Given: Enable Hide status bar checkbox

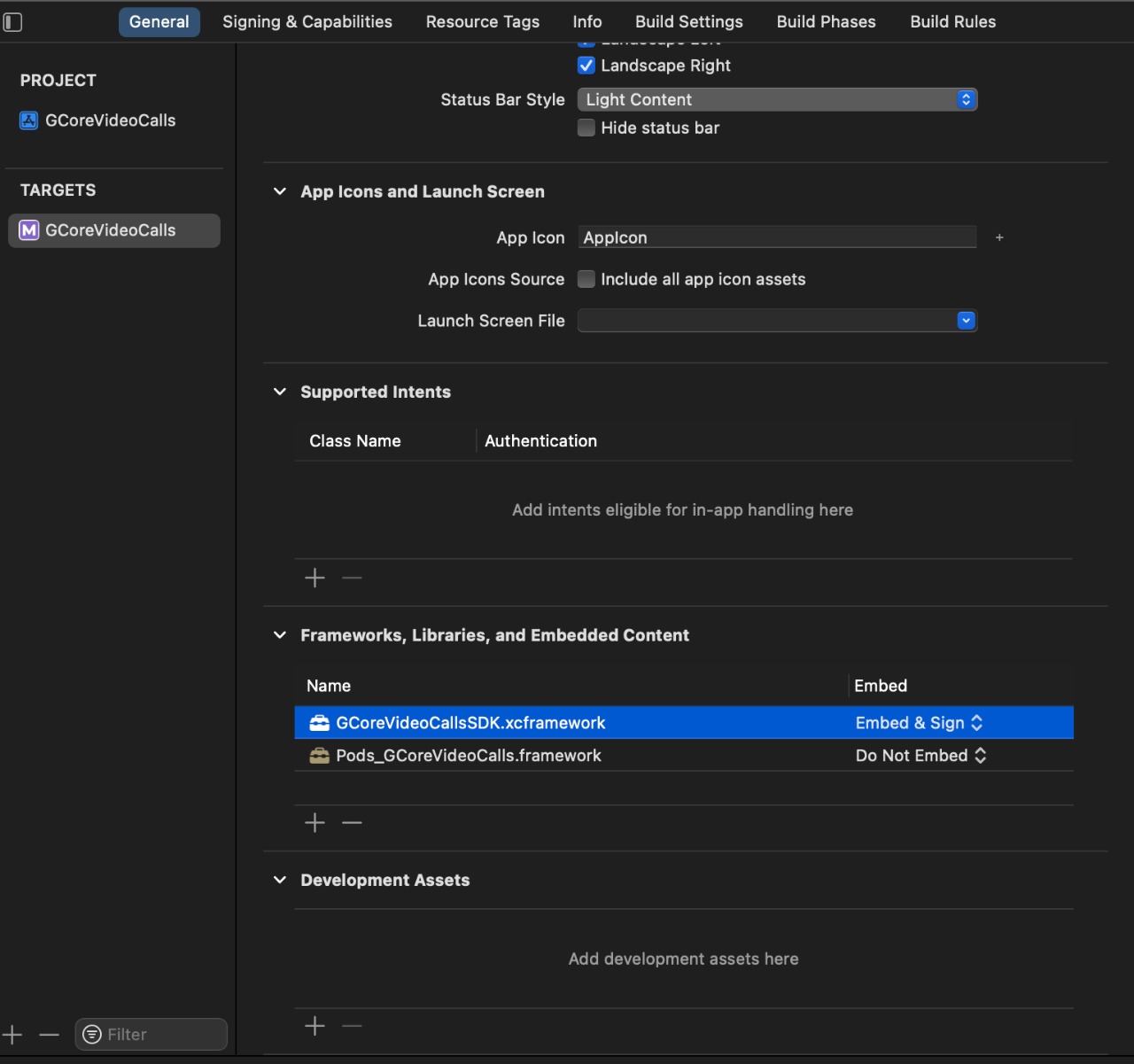Looking at the screenshot, I should click(586, 128).
